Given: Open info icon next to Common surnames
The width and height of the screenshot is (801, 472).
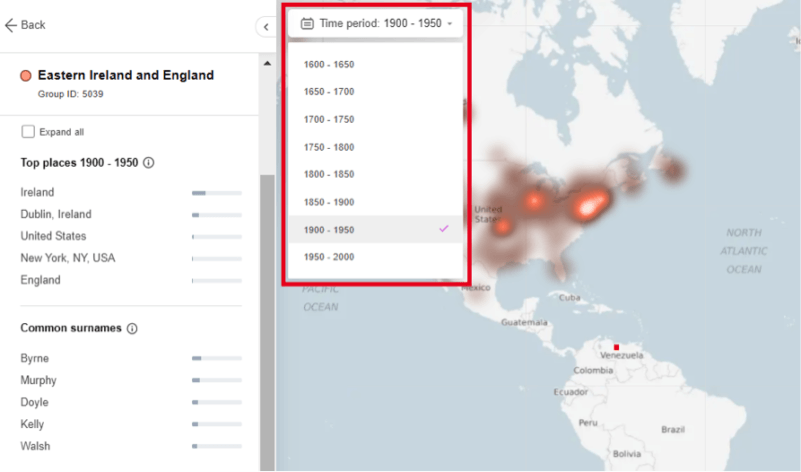Looking at the screenshot, I should pyautogui.click(x=132, y=328).
